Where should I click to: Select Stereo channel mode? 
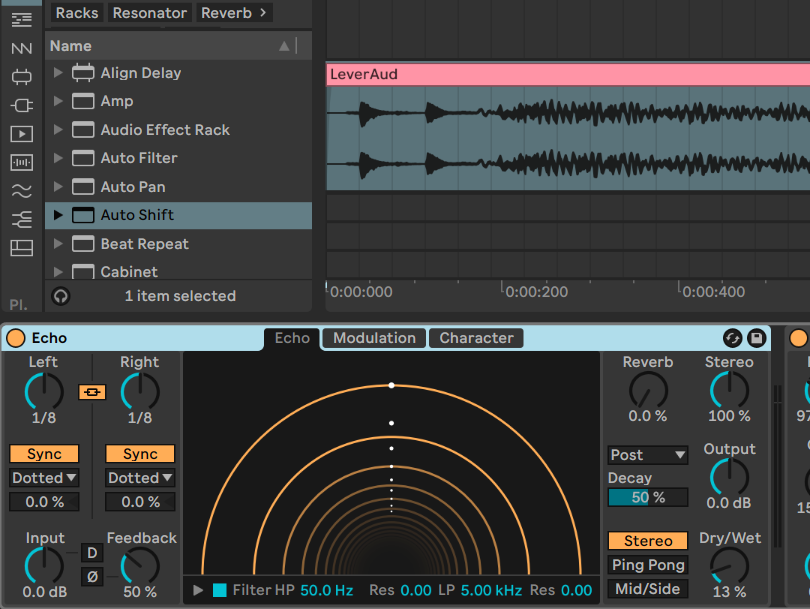(648, 541)
